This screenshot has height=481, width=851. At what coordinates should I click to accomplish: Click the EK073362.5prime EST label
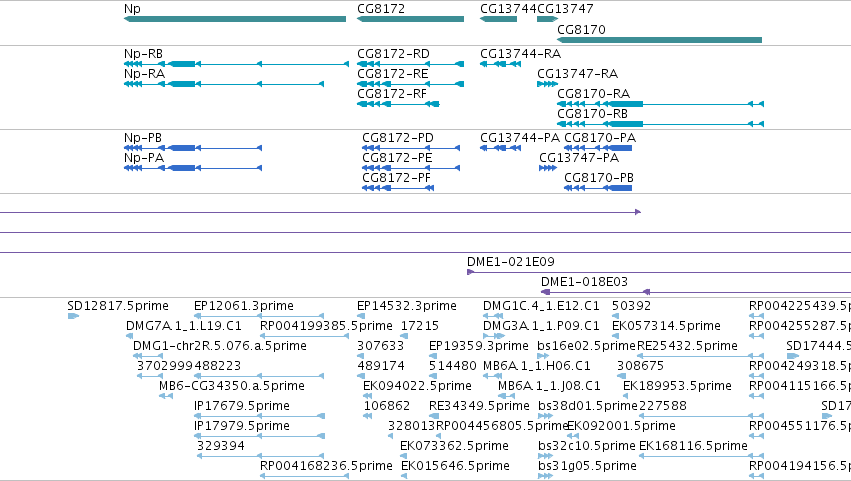(454, 446)
